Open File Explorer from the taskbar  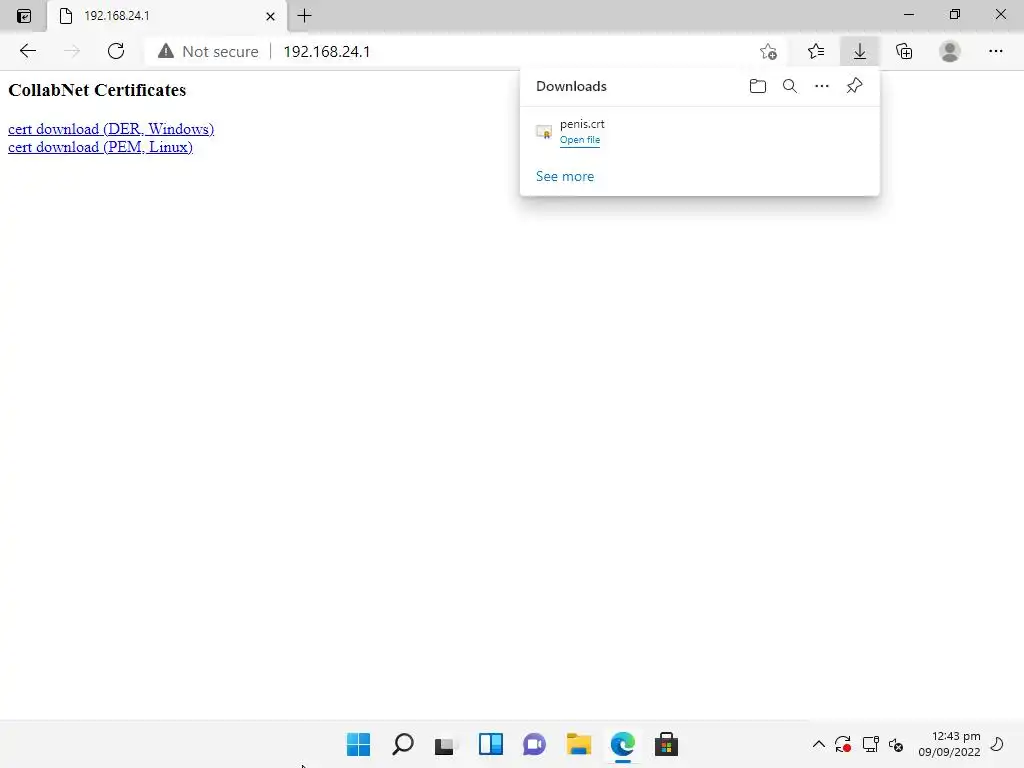pyautogui.click(x=579, y=744)
